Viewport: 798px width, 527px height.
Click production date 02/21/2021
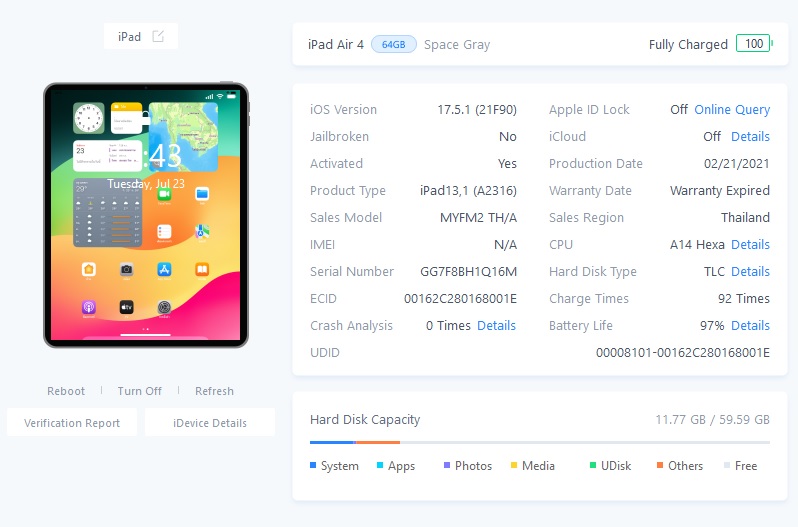coord(736,163)
